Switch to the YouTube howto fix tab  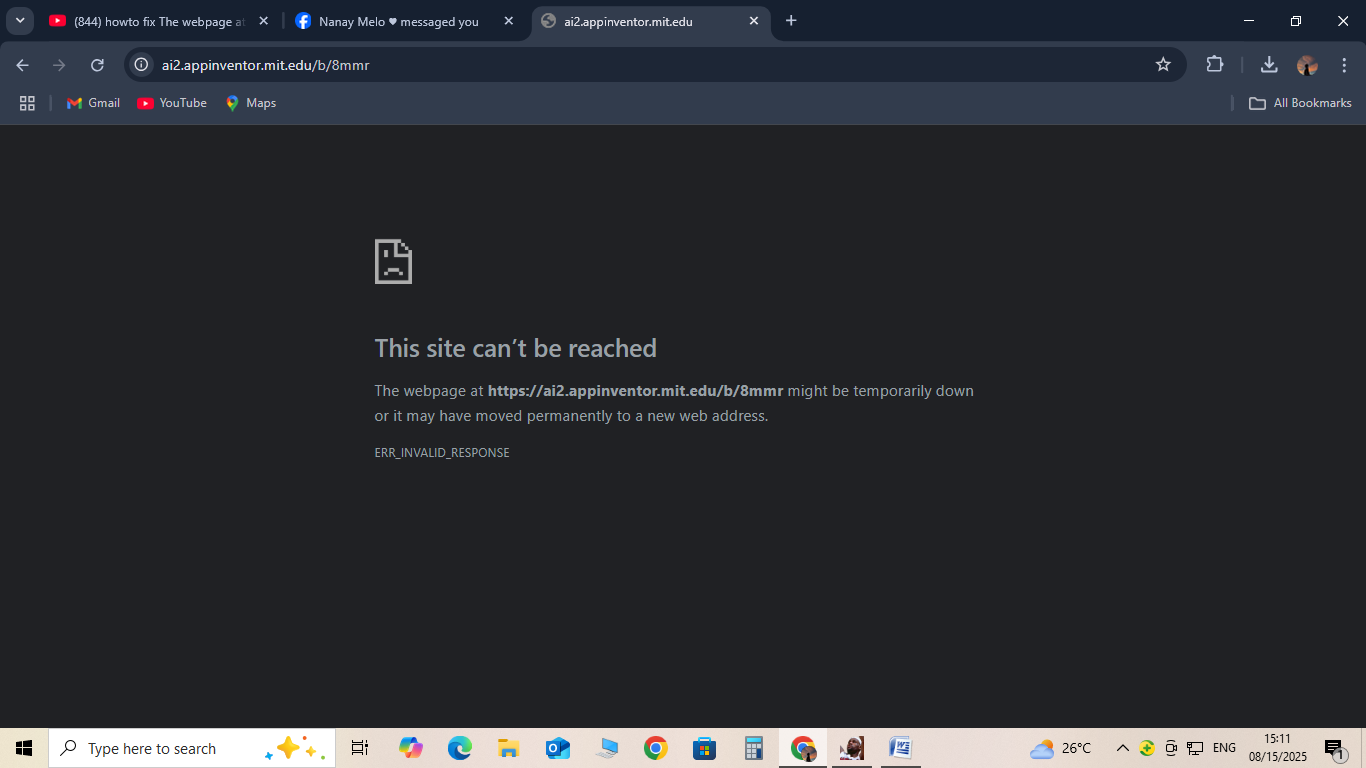click(x=150, y=21)
